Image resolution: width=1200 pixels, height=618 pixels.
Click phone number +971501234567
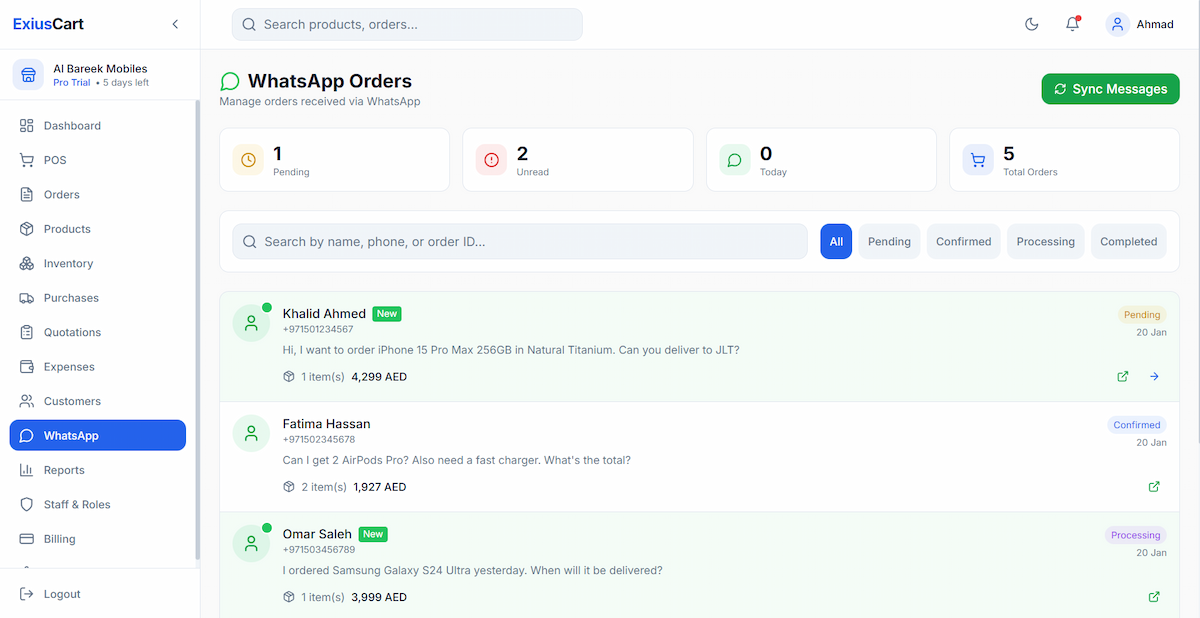pos(318,329)
